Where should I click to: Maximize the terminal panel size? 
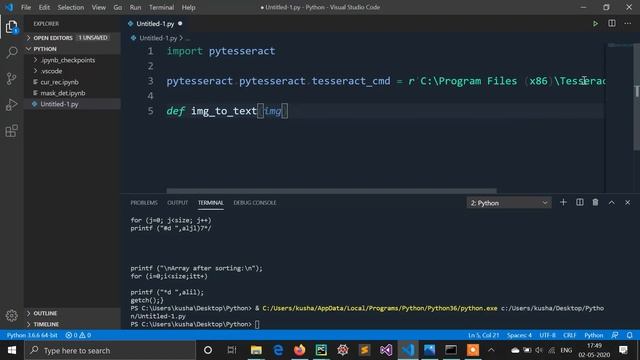611,202
